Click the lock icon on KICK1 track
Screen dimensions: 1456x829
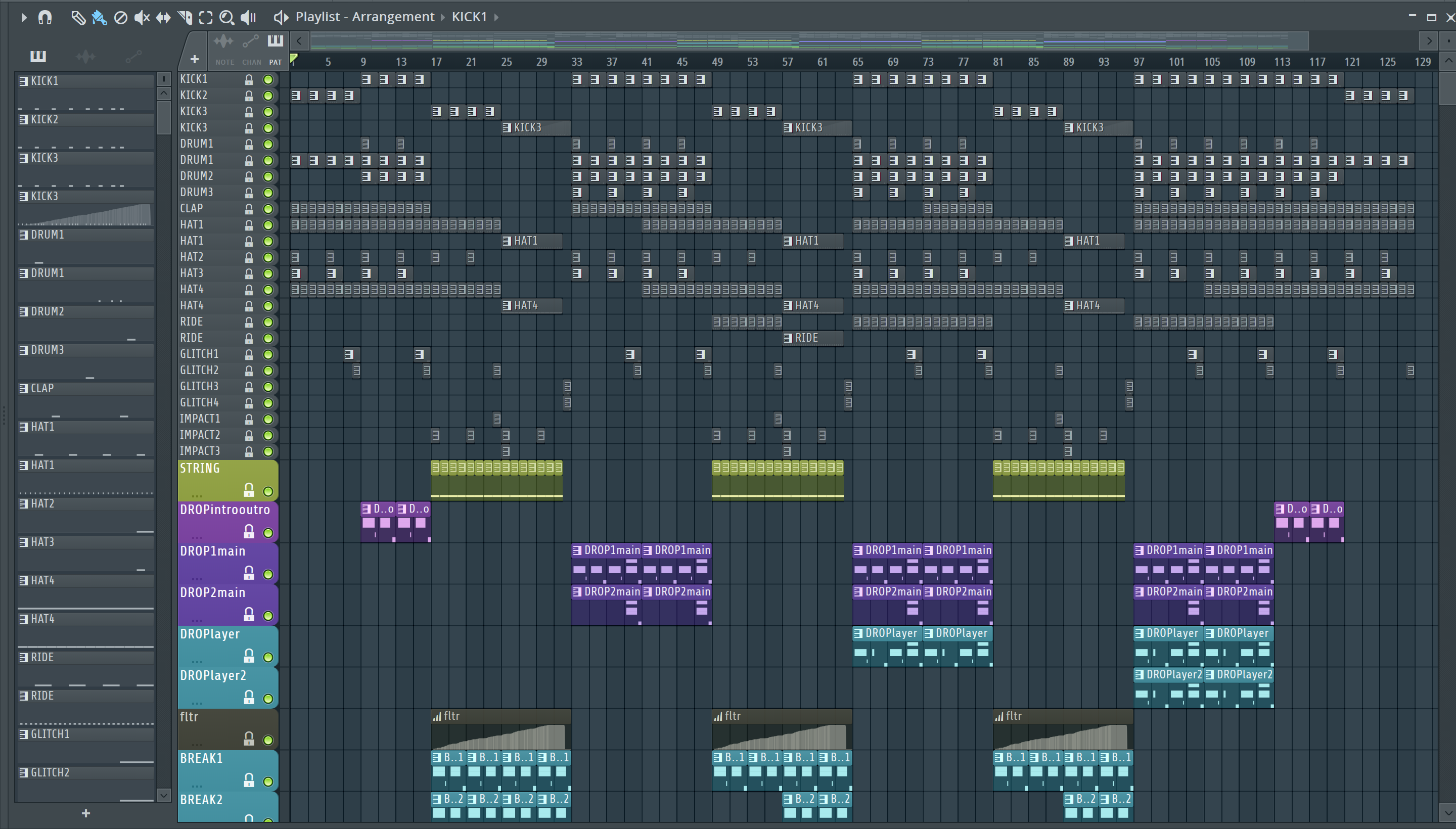point(249,79)
